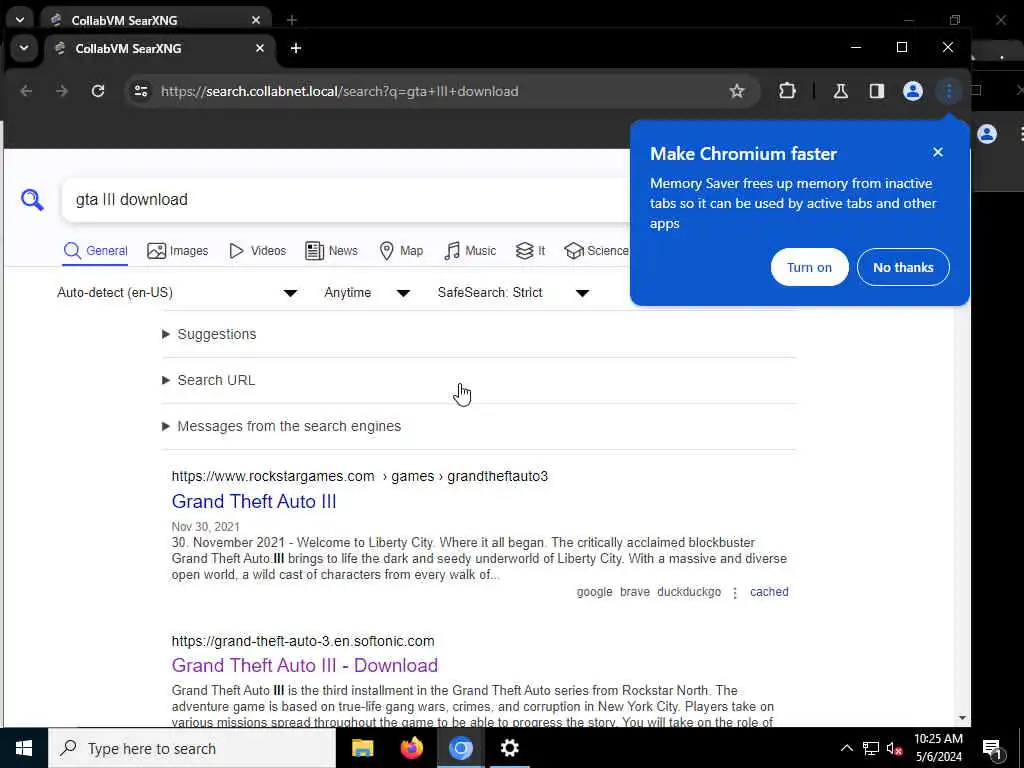Click the muted volume tray icon

[x=894, y=748]
